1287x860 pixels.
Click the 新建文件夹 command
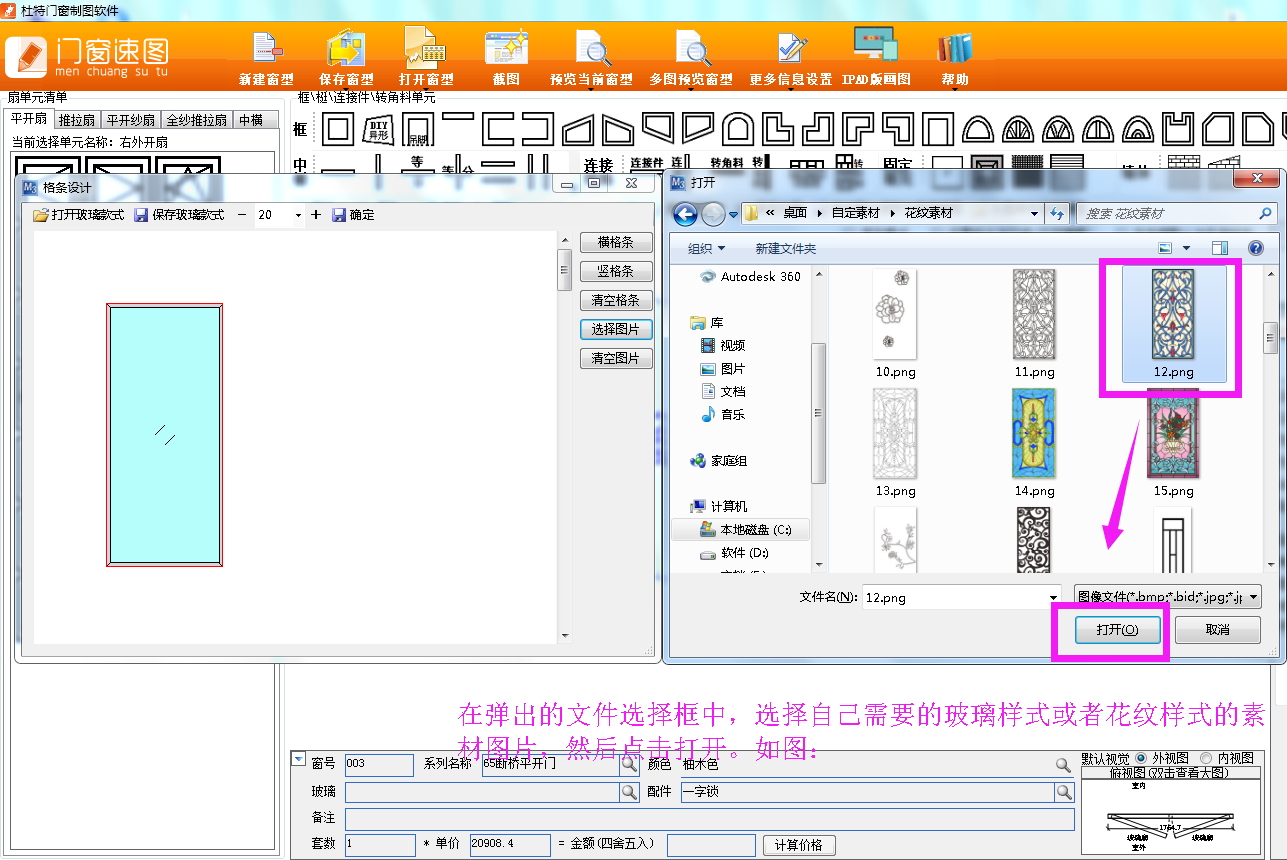point(786,248)
